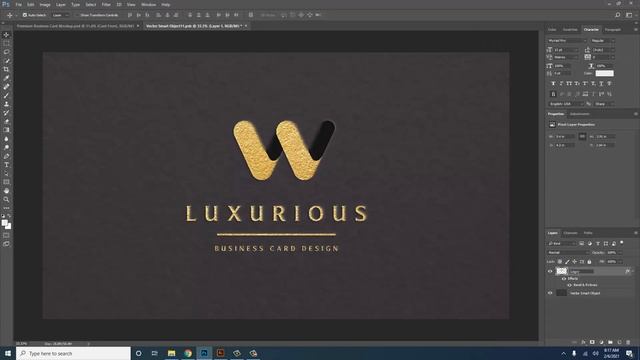Toggle Faux Bold in Character panel
This screenshot has width=640, height=360.
coord(553,83)
